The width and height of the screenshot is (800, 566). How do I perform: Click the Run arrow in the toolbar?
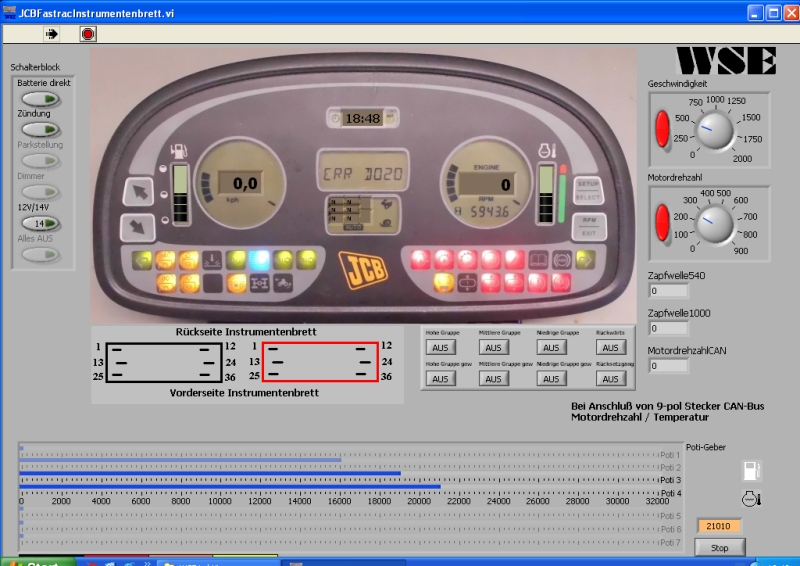tap(52, 34)
